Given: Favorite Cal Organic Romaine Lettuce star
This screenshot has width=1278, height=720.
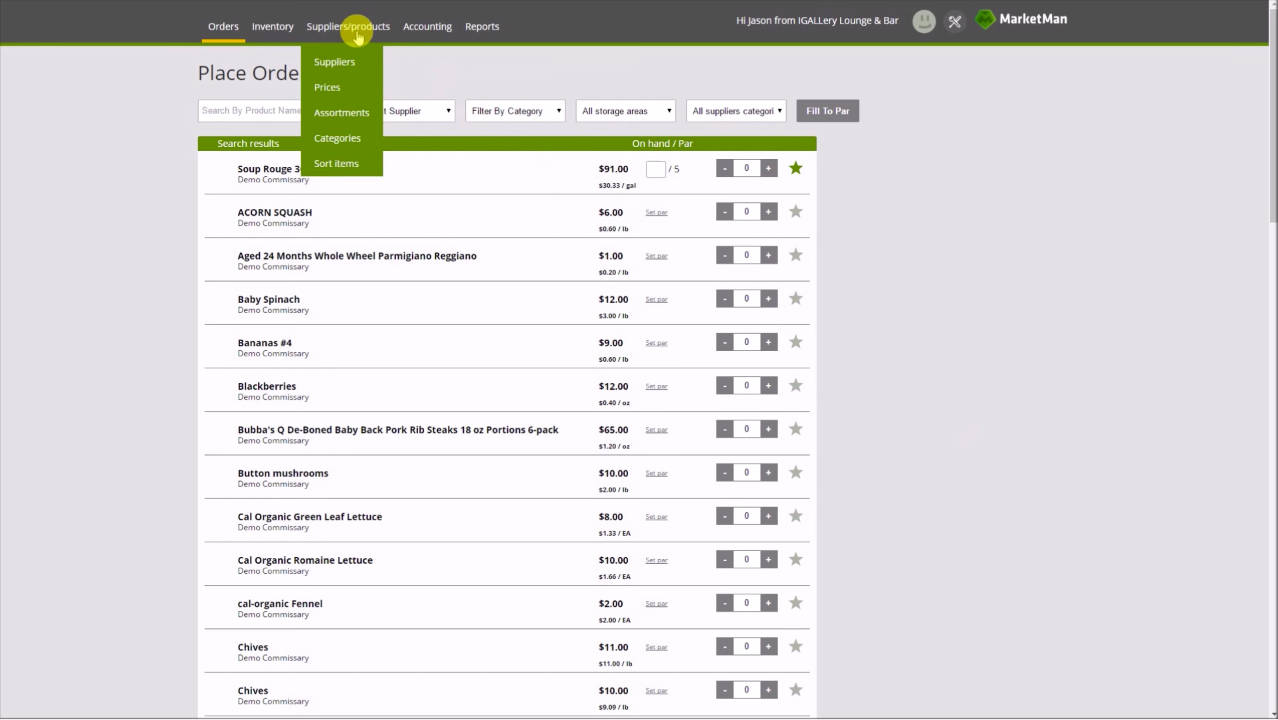Looking at the screenshot, I should [795, 558].
